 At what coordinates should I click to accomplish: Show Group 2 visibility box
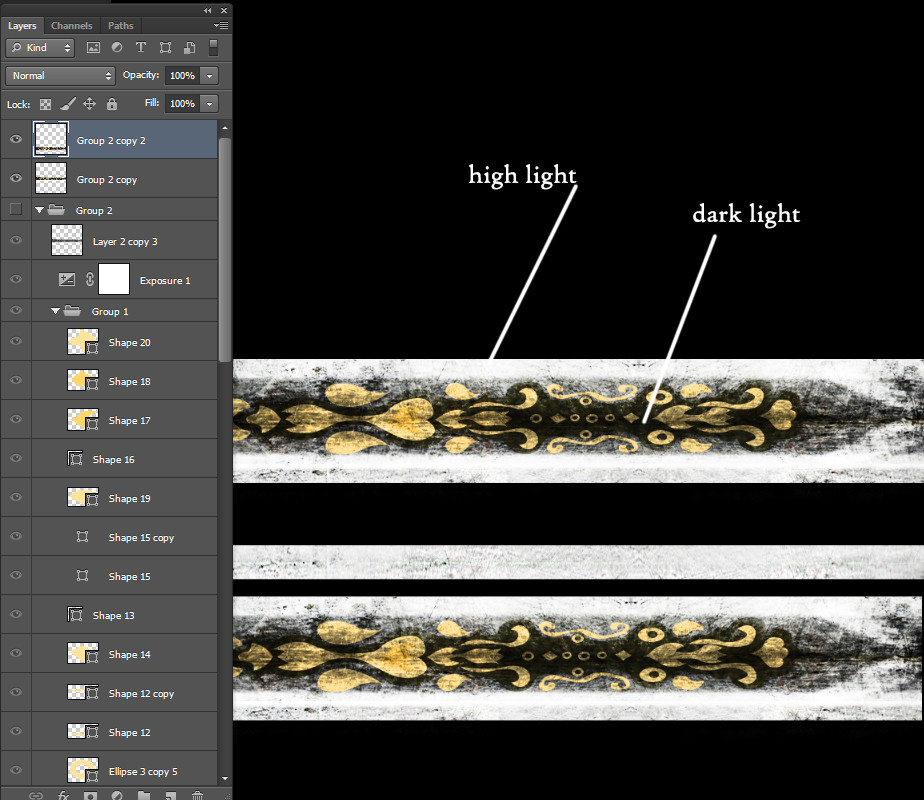coord(16,209)
